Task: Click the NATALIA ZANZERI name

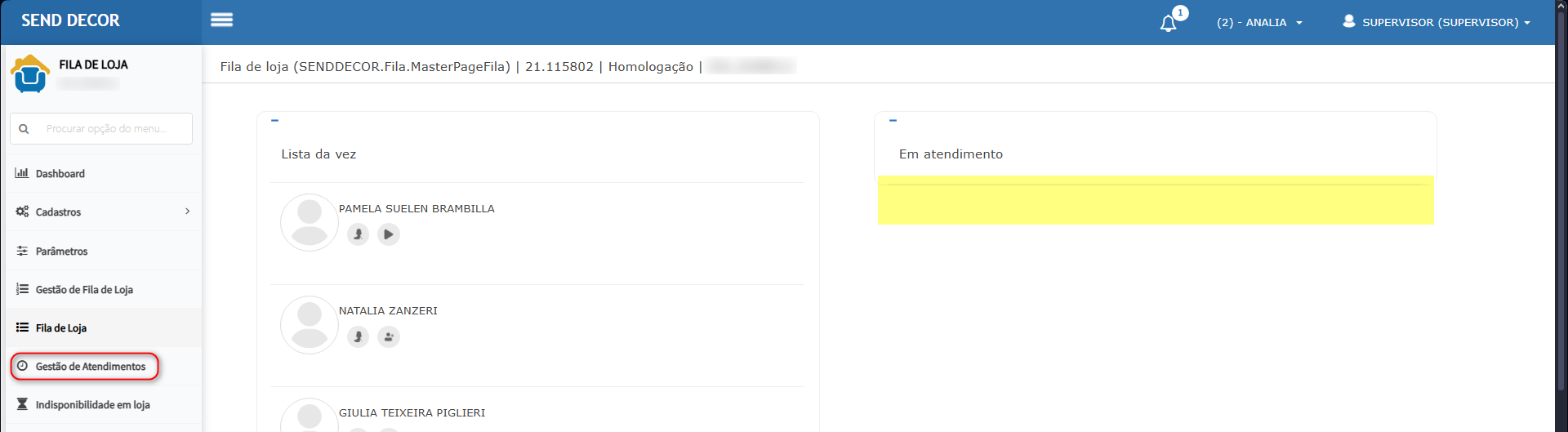Action: click(x=388, y=310)
